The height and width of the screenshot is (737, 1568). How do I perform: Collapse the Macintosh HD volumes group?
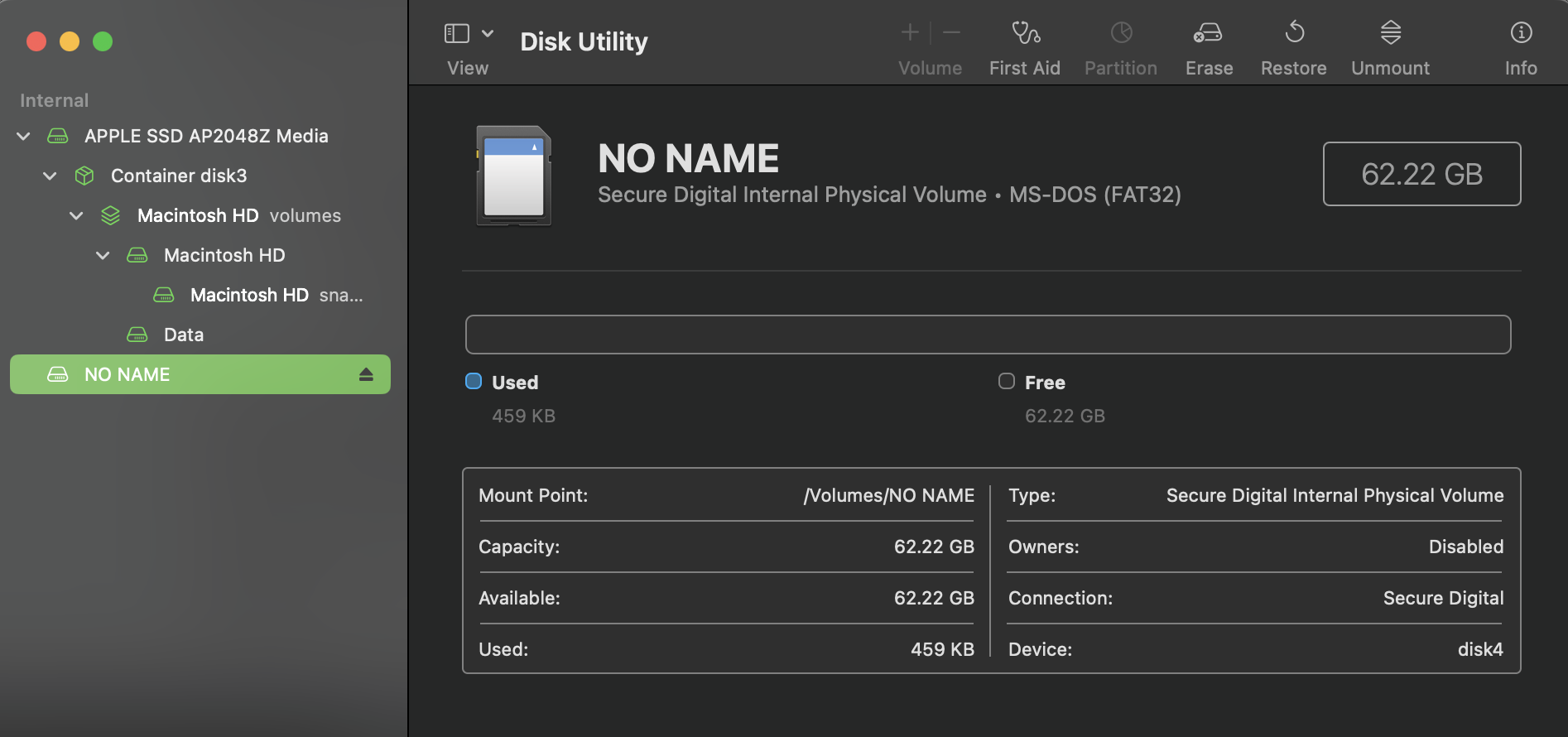77,215
